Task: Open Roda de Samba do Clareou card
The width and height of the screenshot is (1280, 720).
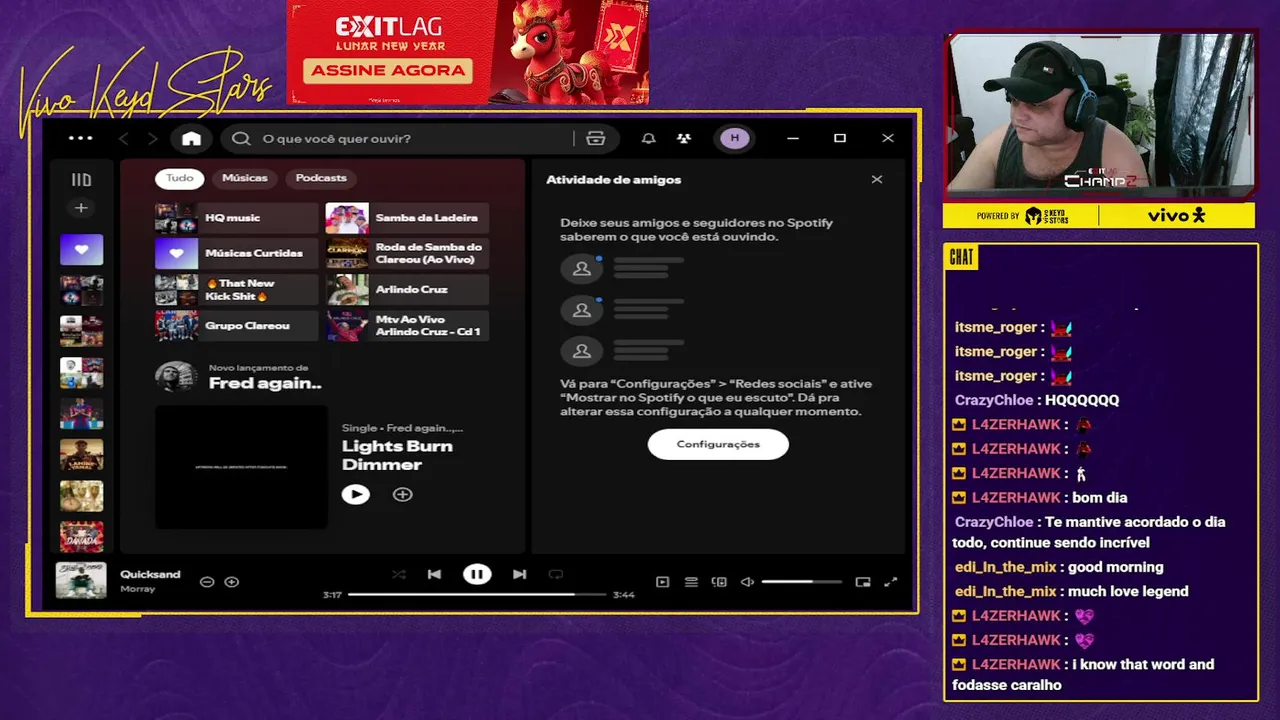Action: 407,254
